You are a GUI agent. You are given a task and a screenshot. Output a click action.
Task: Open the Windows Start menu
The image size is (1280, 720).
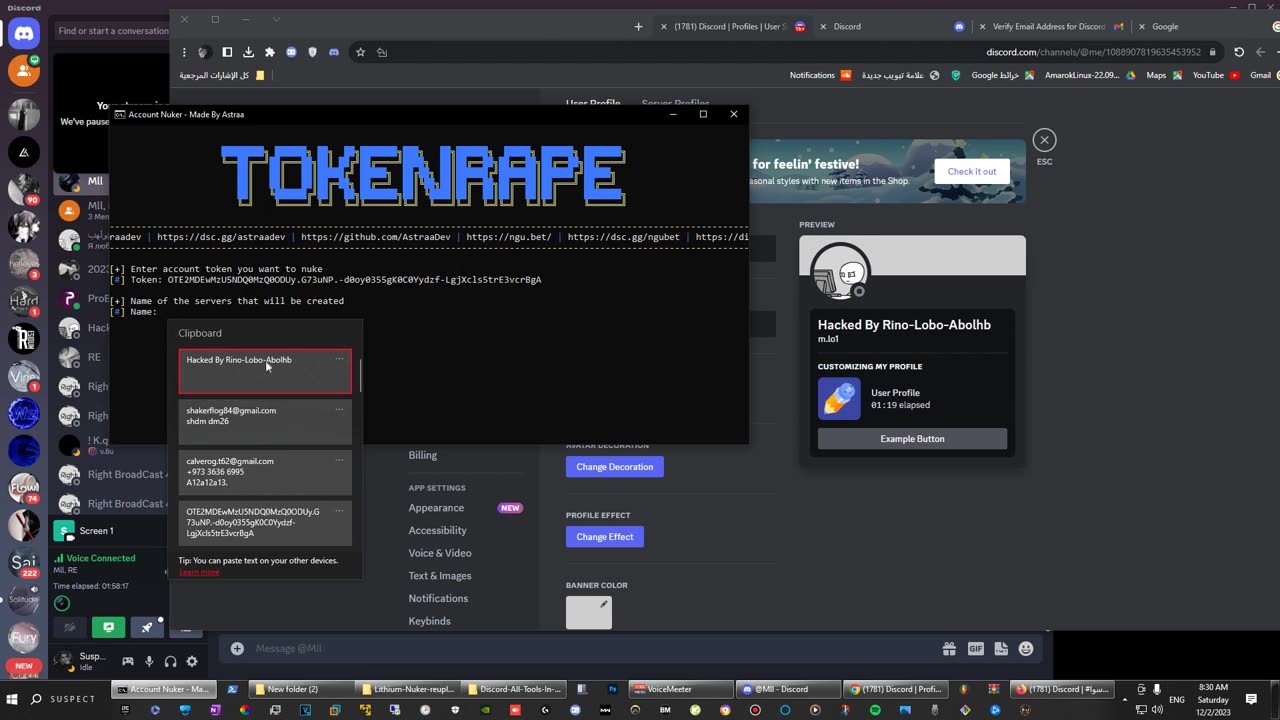tap(12, 699)
